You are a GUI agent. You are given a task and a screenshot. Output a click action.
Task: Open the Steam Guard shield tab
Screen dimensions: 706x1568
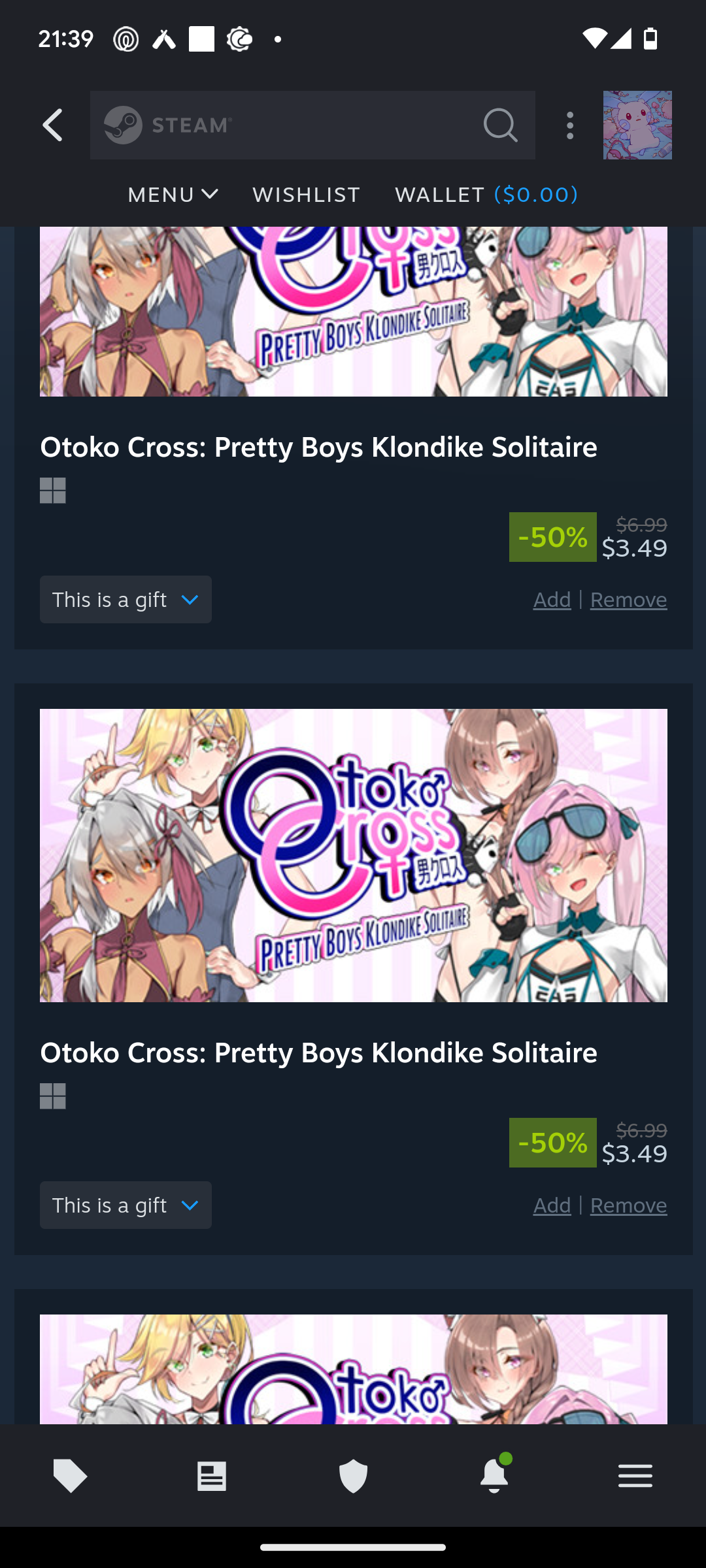pyautogui.click(x=353, y=1476)
